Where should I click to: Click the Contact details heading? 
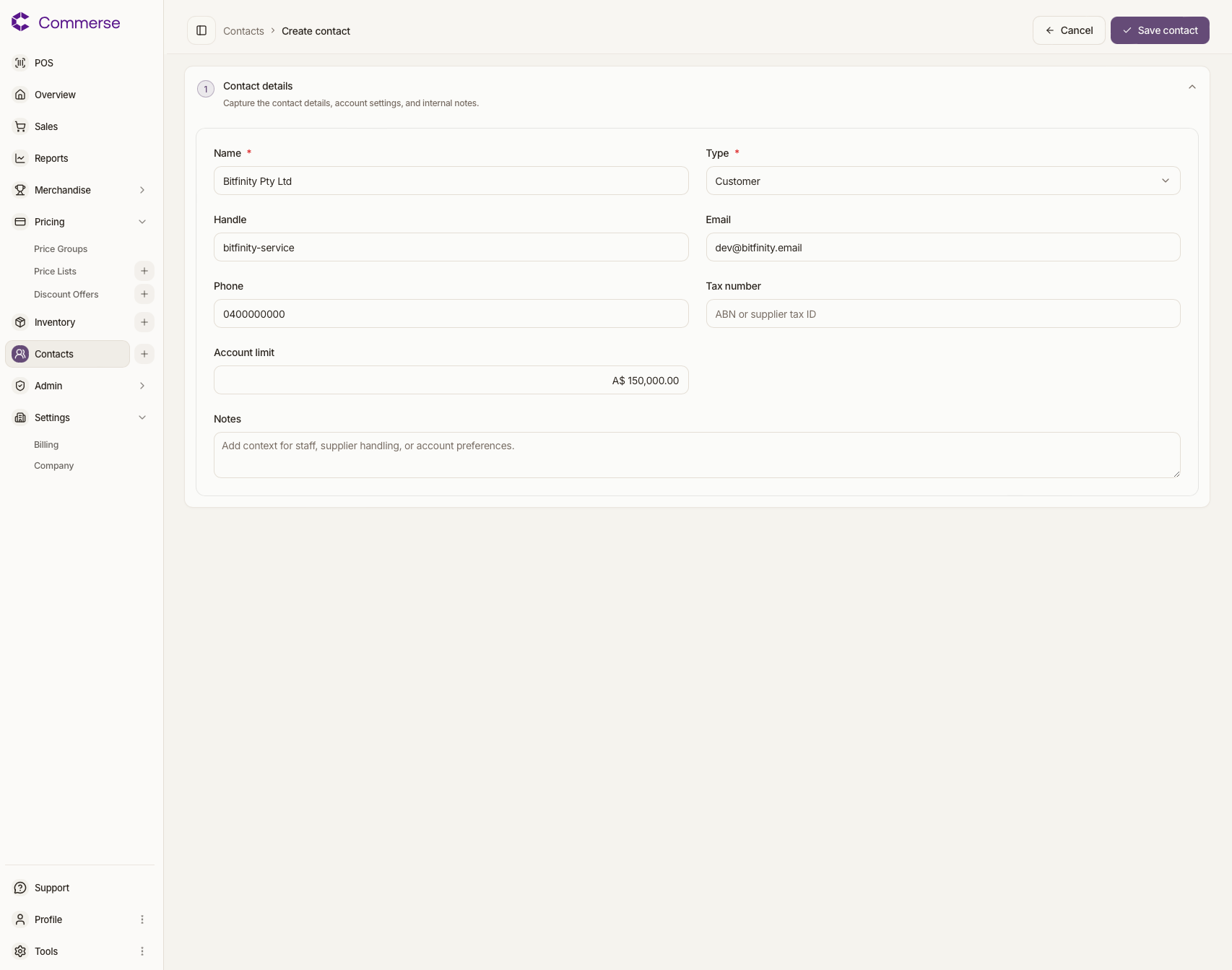258,86
